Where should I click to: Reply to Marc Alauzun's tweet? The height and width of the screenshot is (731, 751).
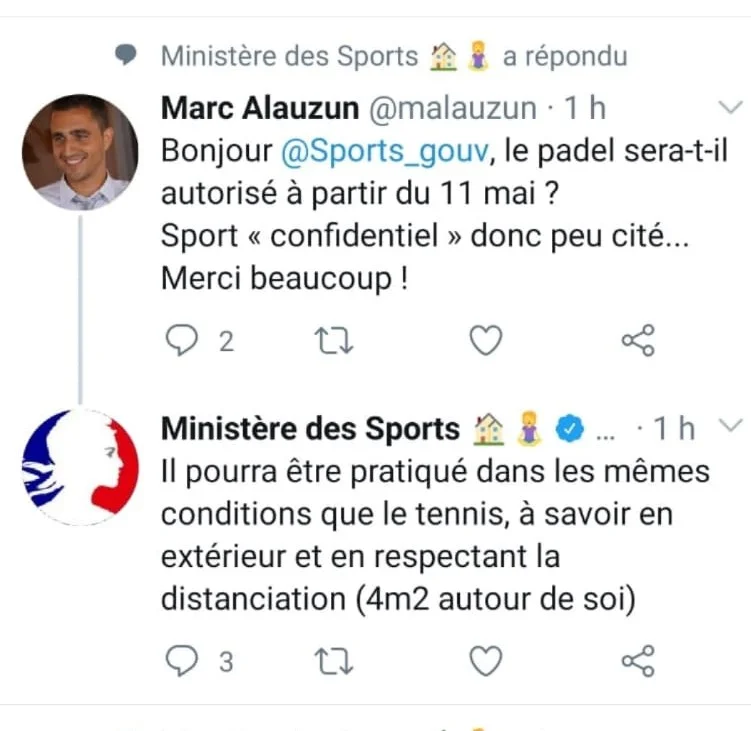(182, 342)
